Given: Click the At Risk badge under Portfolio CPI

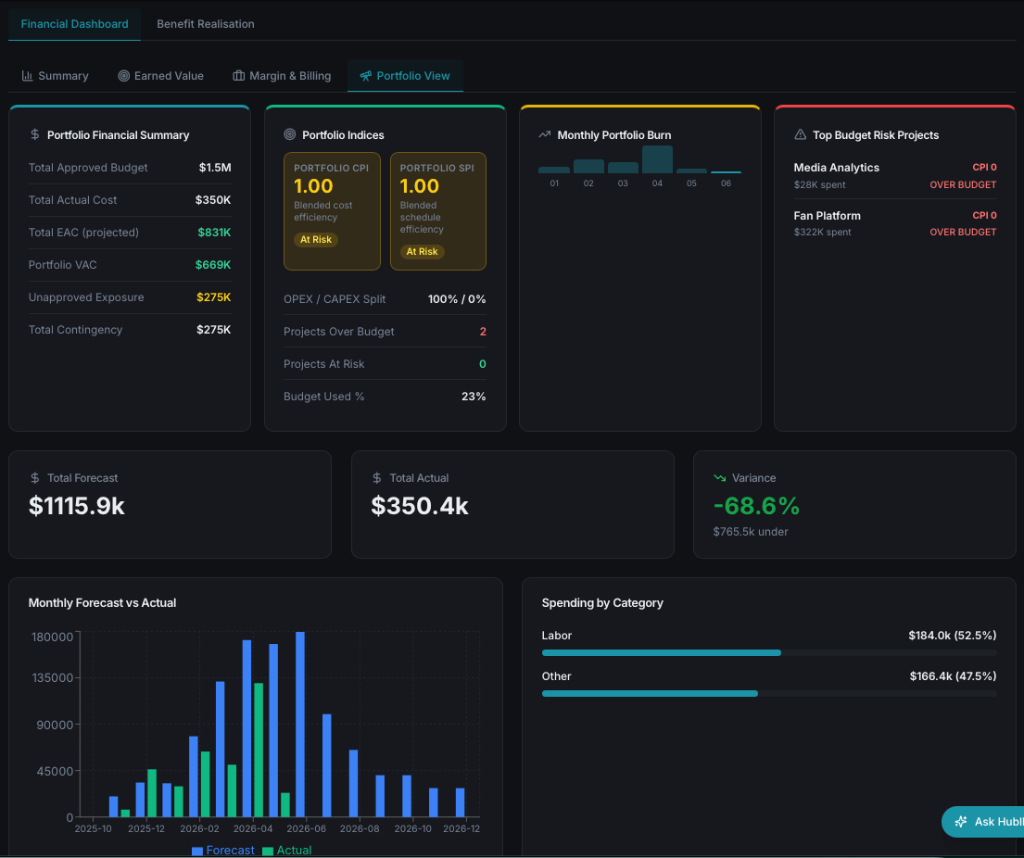Looking at the screenshot, I should point(316,240).
